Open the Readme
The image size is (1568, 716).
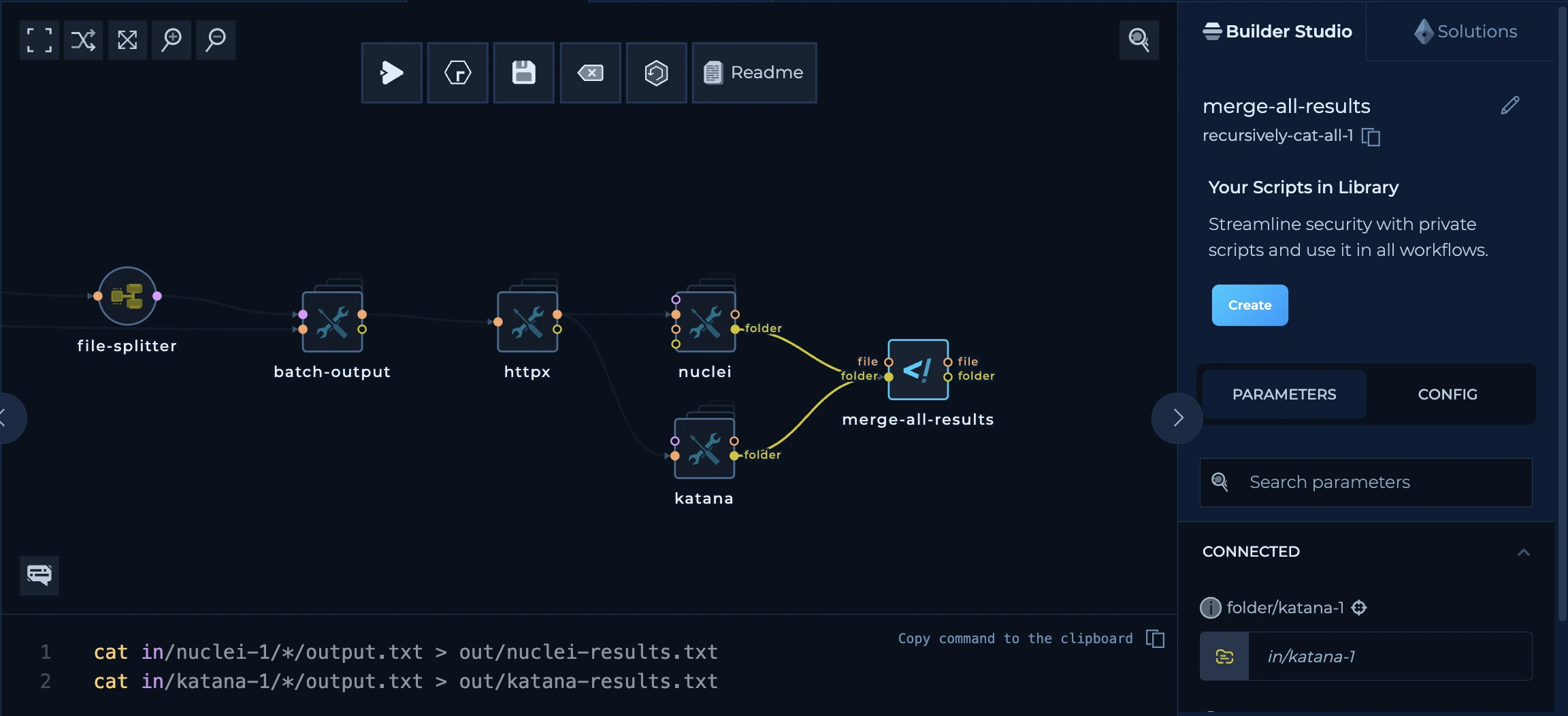(x=754, y=73)
